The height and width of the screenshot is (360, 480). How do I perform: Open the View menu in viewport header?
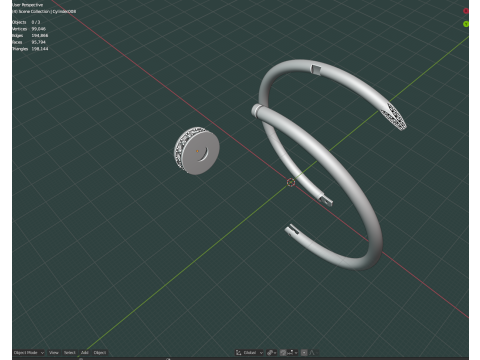(54, 352)
